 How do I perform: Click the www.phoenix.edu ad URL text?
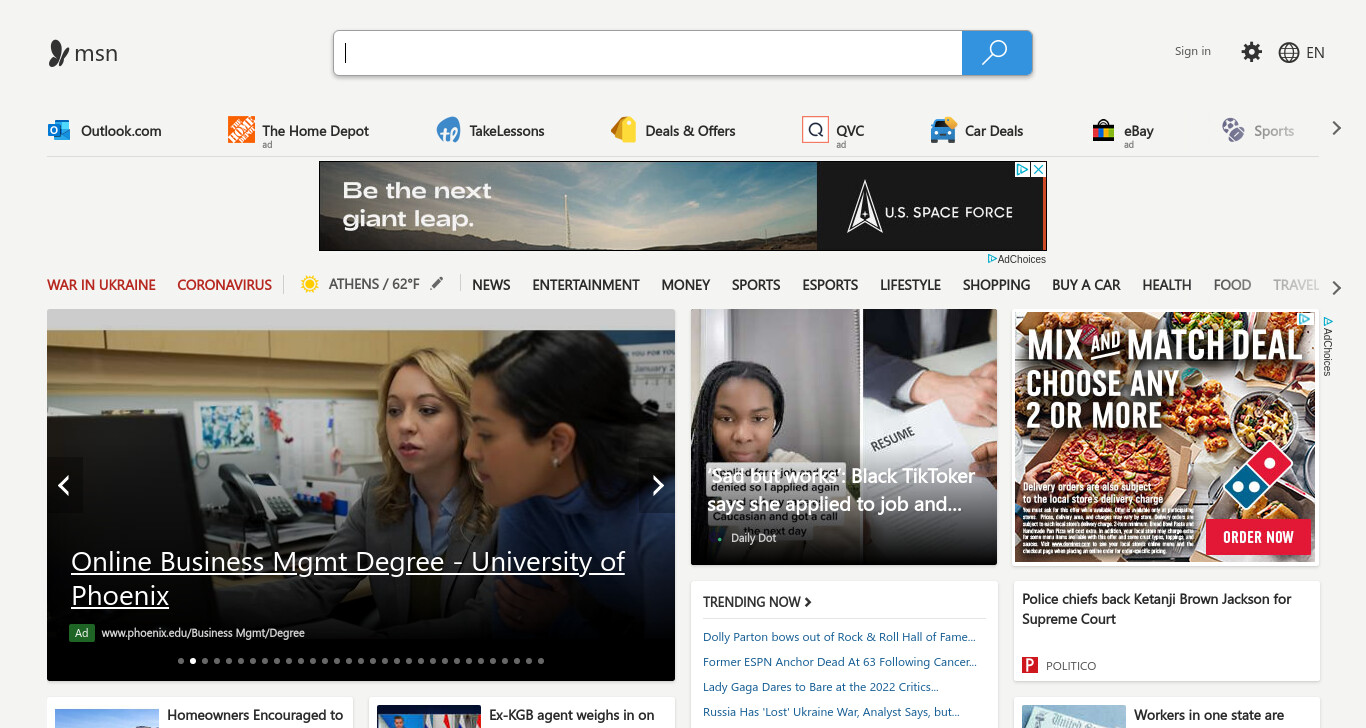[x=203, y=633]
